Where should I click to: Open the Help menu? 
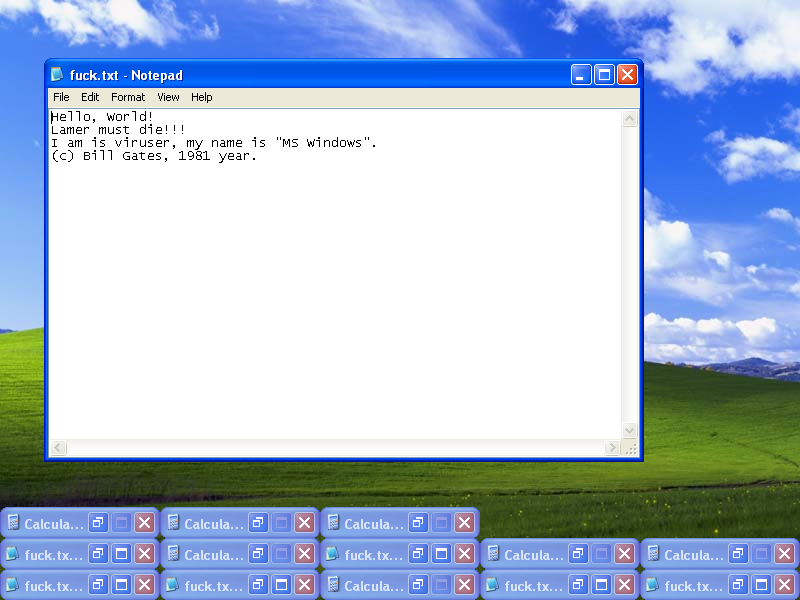coord(202,97)
